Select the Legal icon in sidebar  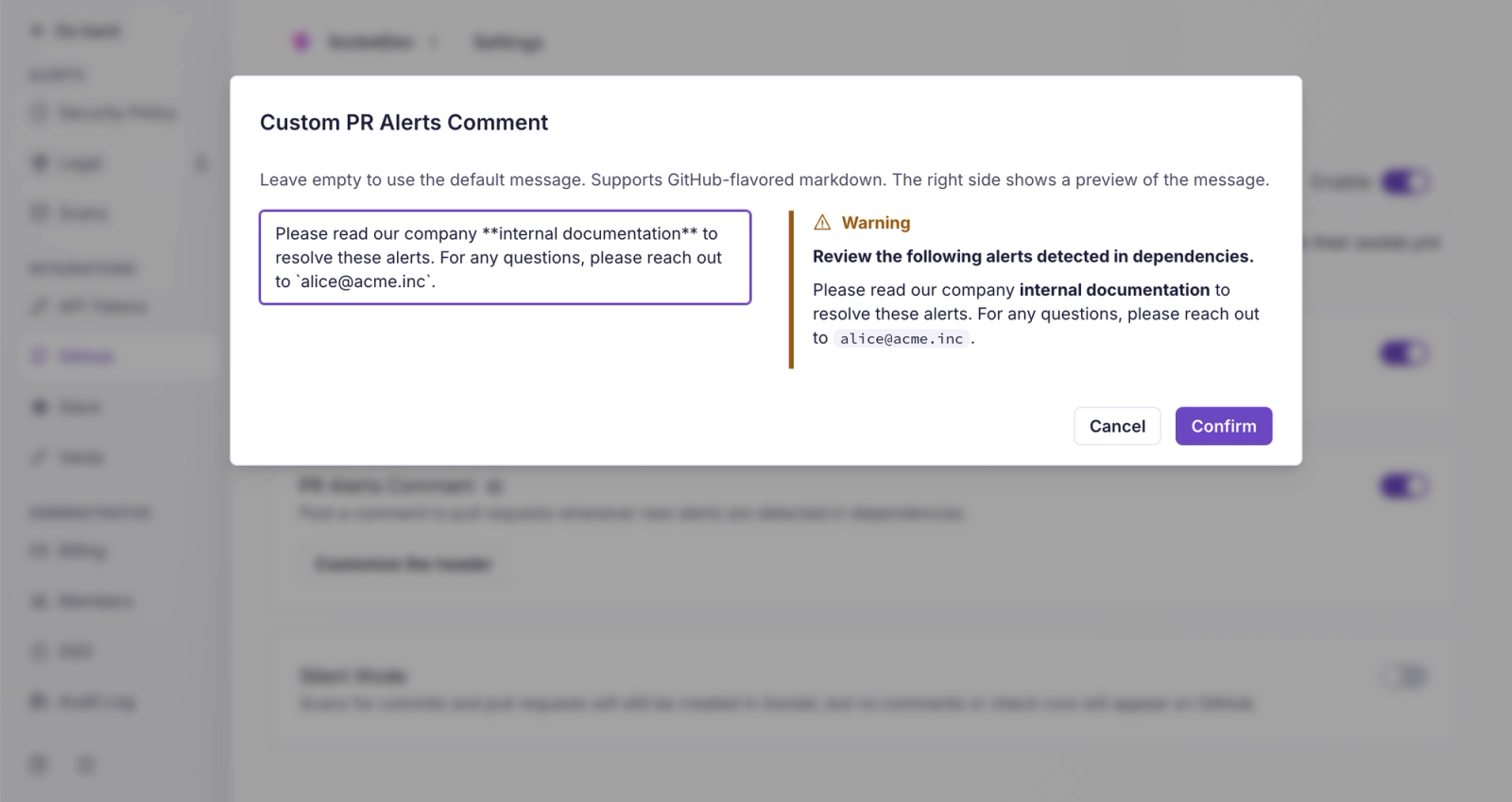coord(40,163)
